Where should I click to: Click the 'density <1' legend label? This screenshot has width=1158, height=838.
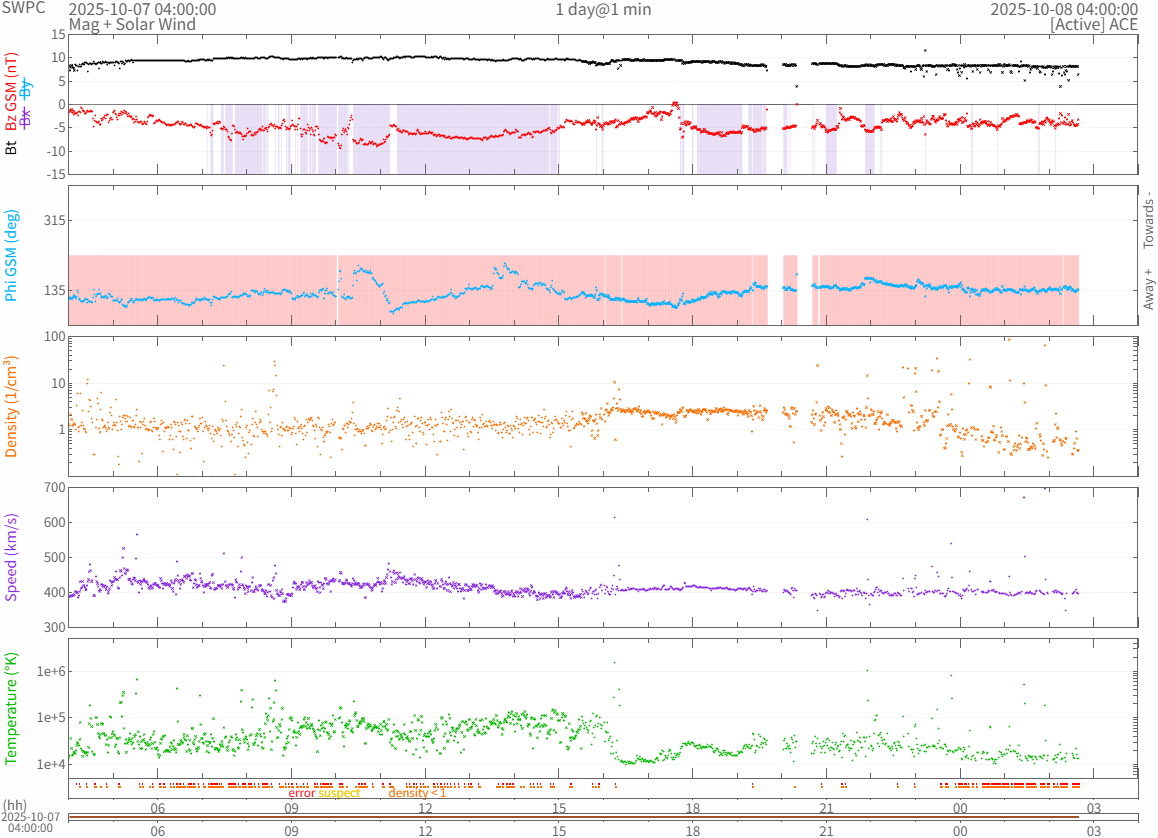point(417,792)
